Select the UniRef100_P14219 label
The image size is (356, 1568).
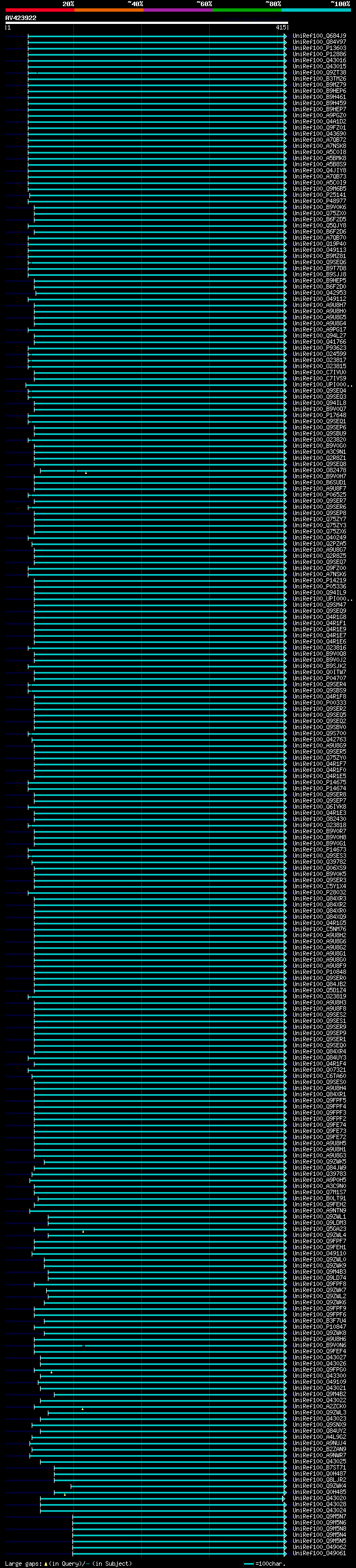coord(319,581)
